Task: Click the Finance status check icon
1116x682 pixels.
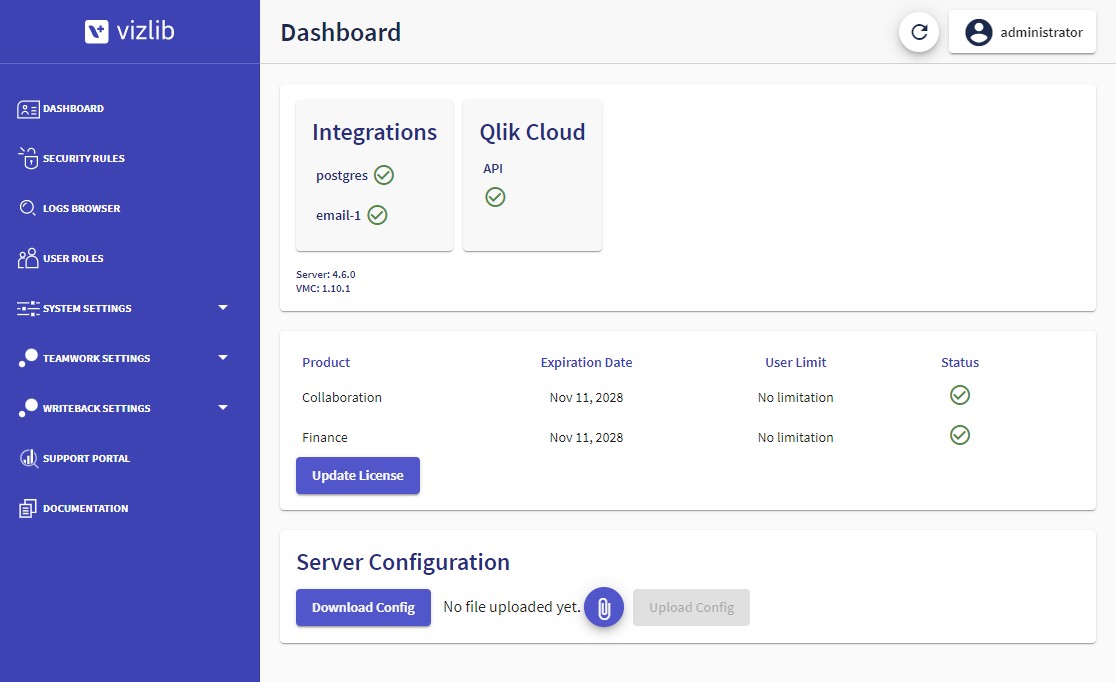Action: click(959, 435)
